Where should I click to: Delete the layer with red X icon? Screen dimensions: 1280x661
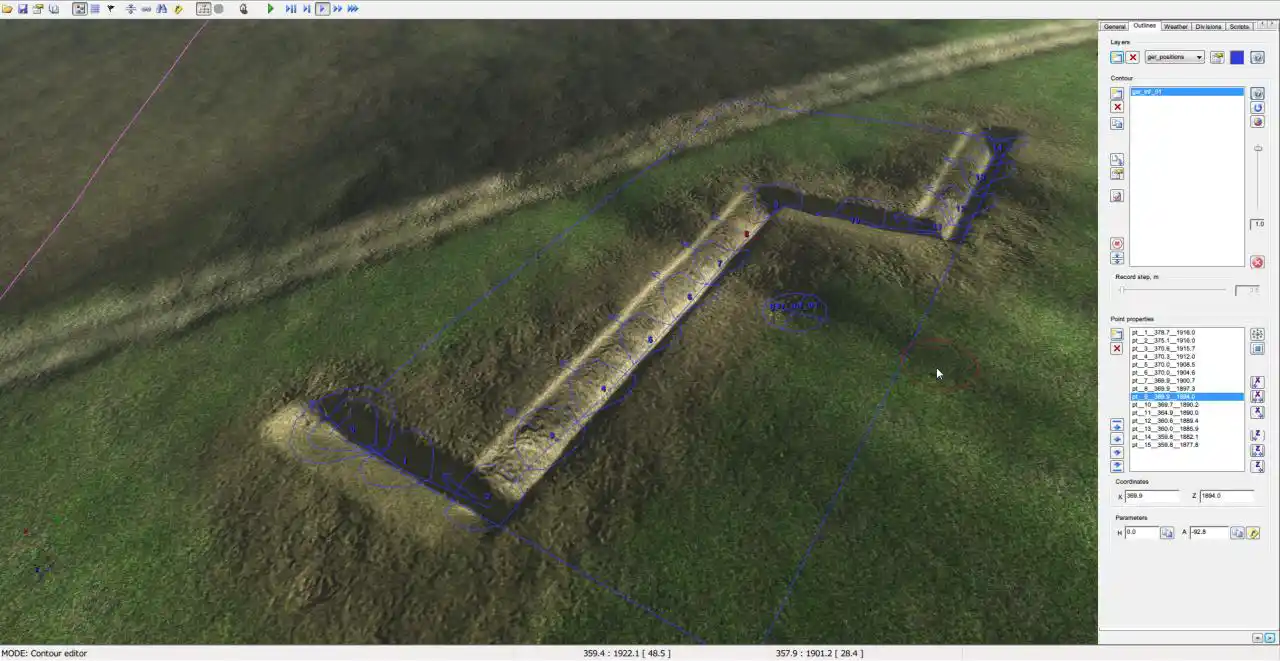tap(1132, 58)
